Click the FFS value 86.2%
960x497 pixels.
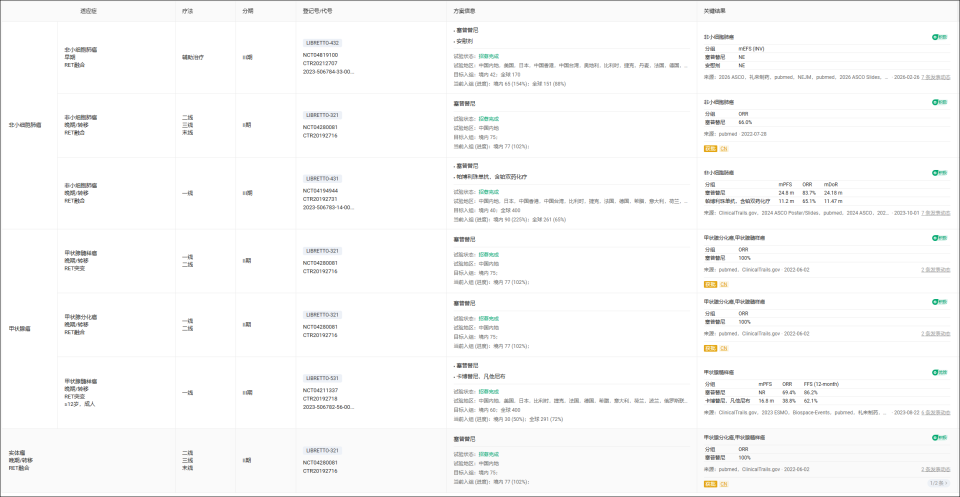811,392
